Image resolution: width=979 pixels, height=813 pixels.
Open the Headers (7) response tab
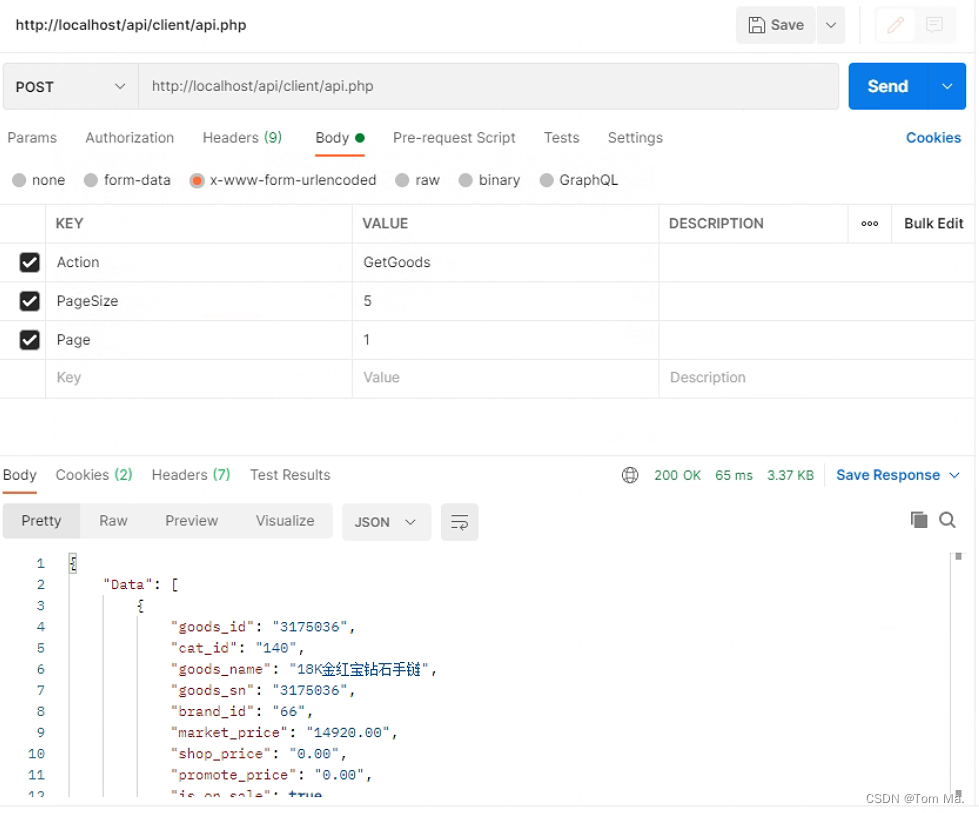190,475
